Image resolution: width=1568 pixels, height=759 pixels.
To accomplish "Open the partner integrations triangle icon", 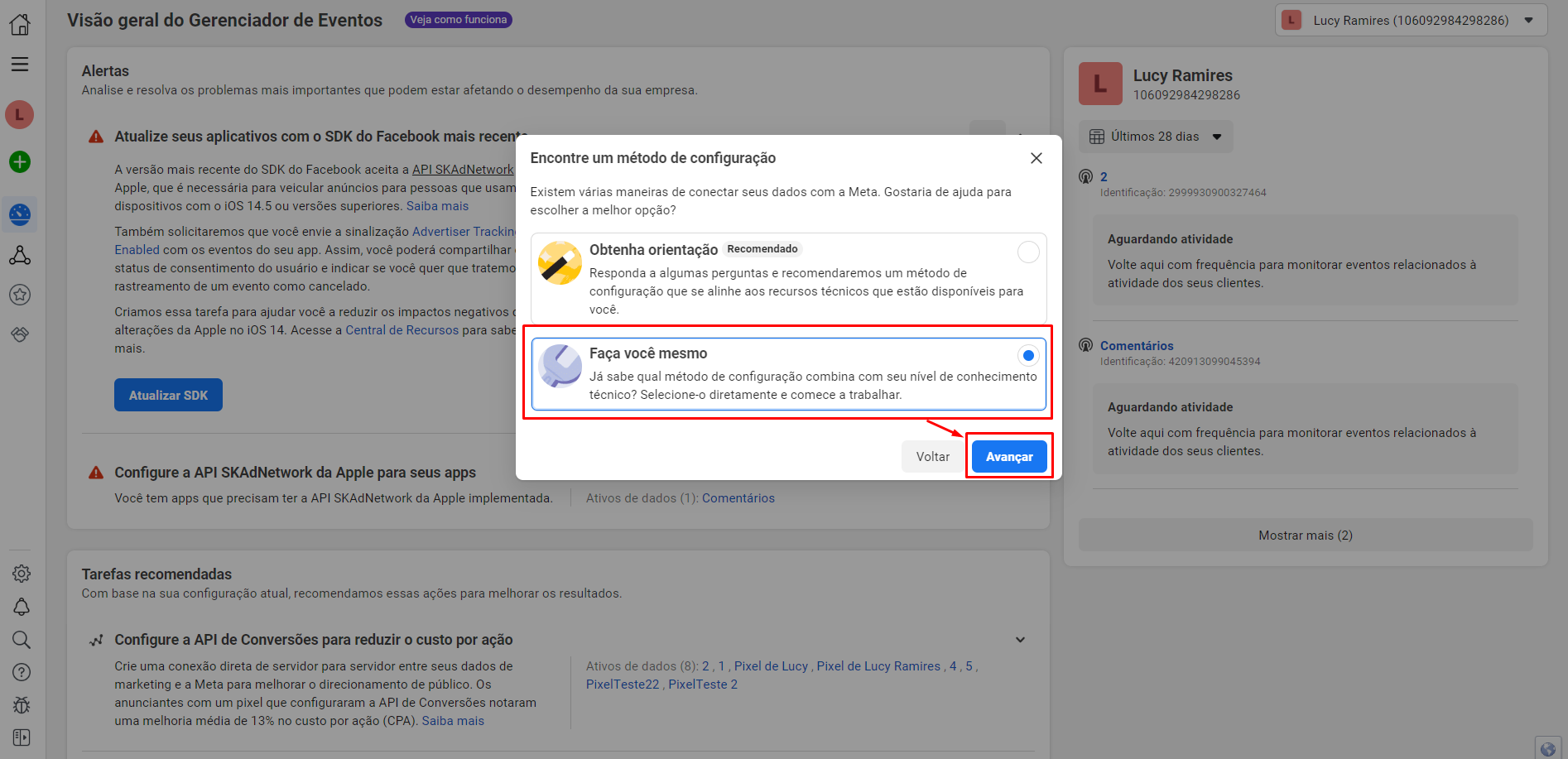I will tap(20, 256).
